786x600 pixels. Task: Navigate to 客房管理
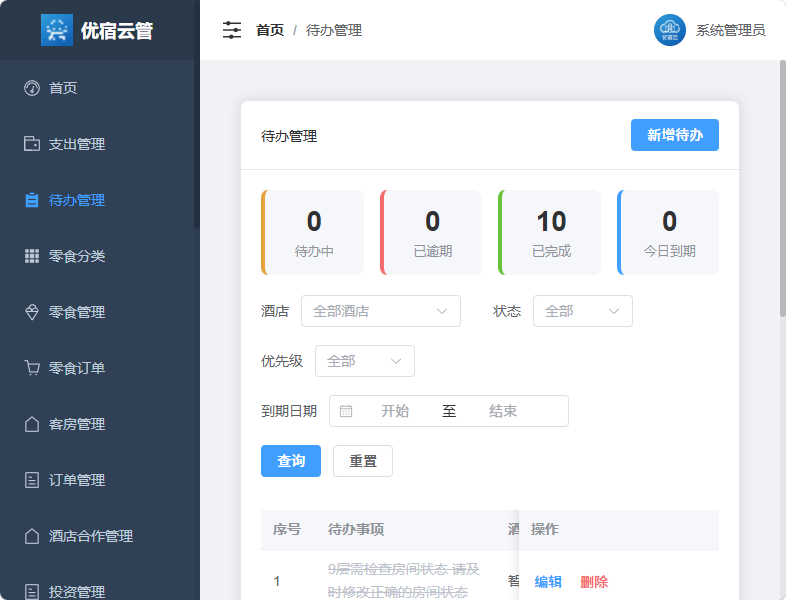[97, 424]
